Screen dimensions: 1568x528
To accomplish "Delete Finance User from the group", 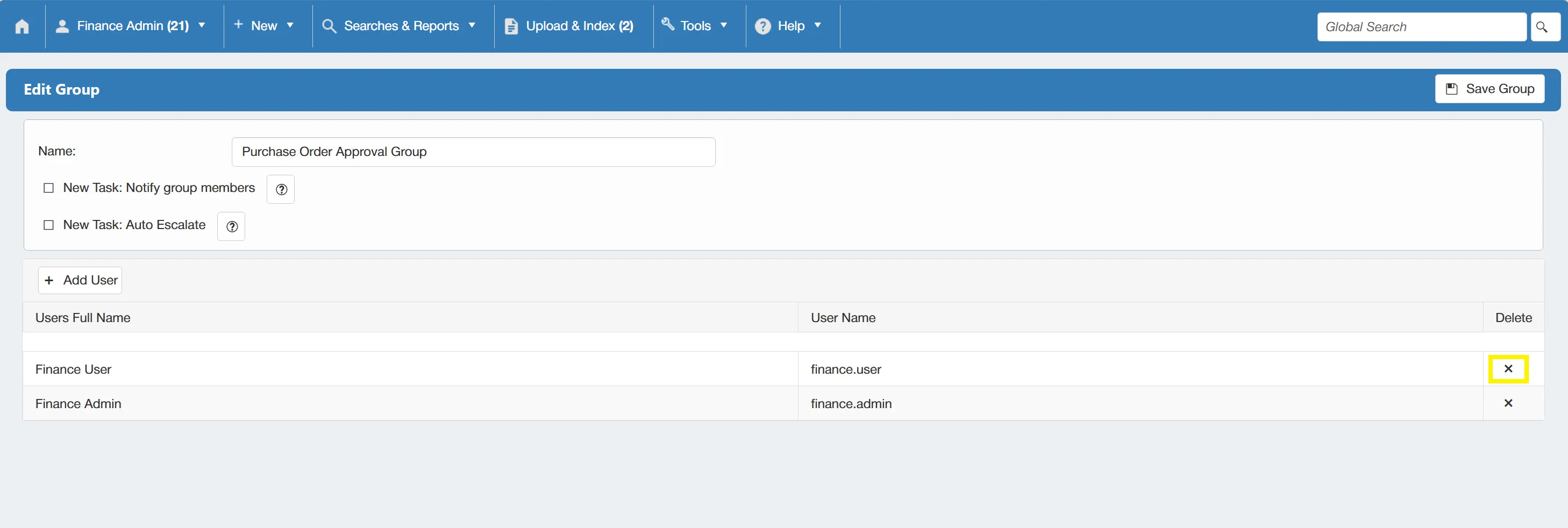I will click(1508, 369).
